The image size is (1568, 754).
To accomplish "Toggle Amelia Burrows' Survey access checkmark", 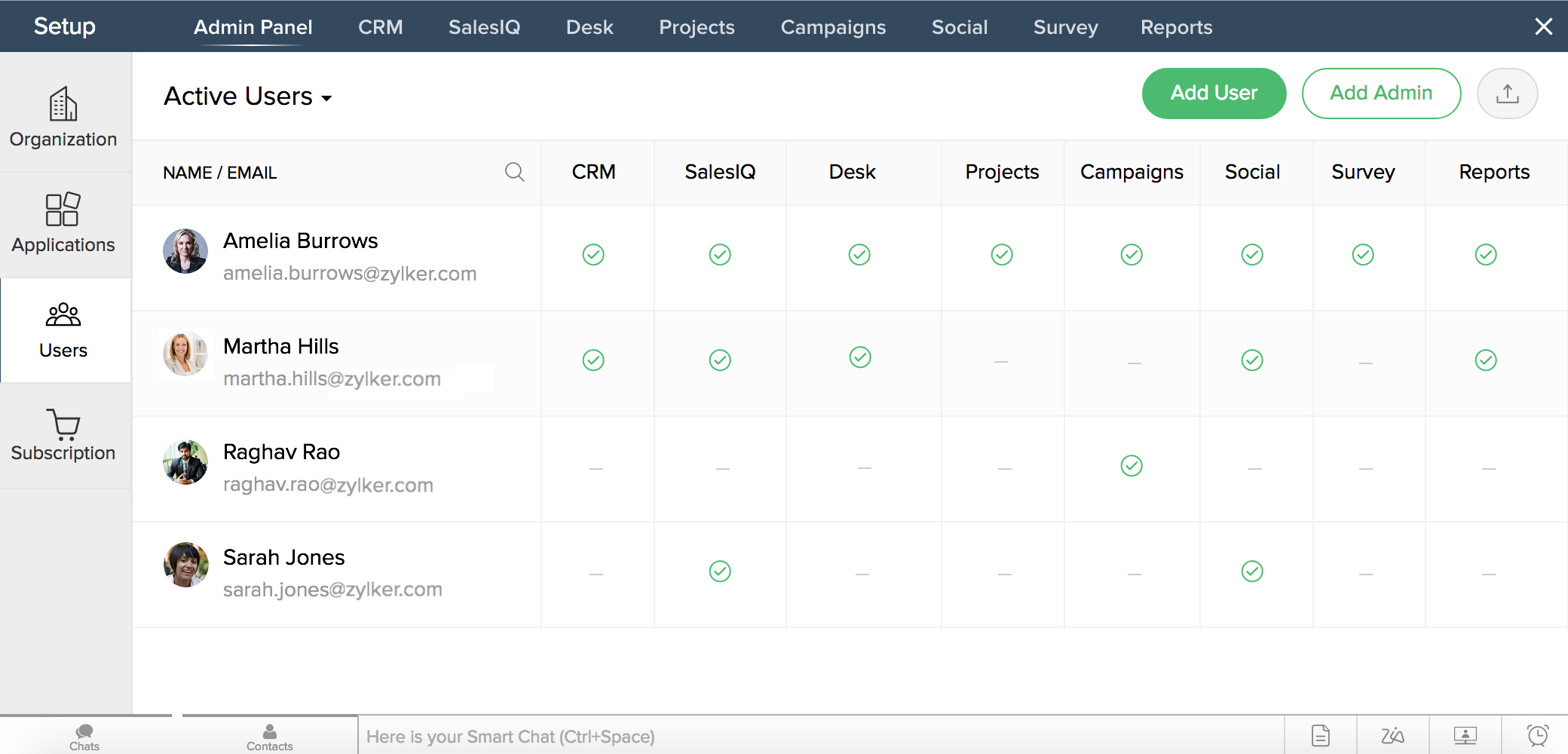I will pyautogui.click(x=1363, y=255).
